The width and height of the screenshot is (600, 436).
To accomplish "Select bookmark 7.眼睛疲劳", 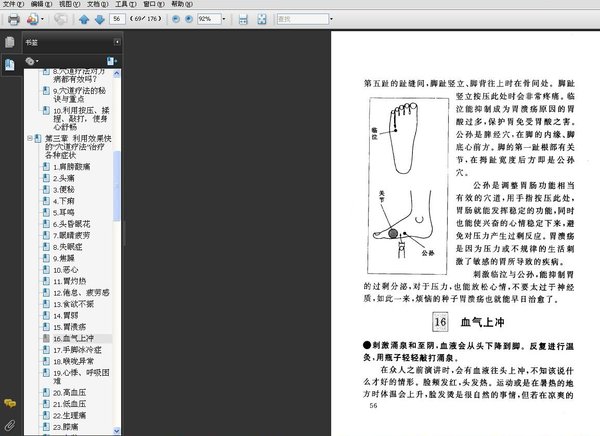I will click(x=72, y=235).
